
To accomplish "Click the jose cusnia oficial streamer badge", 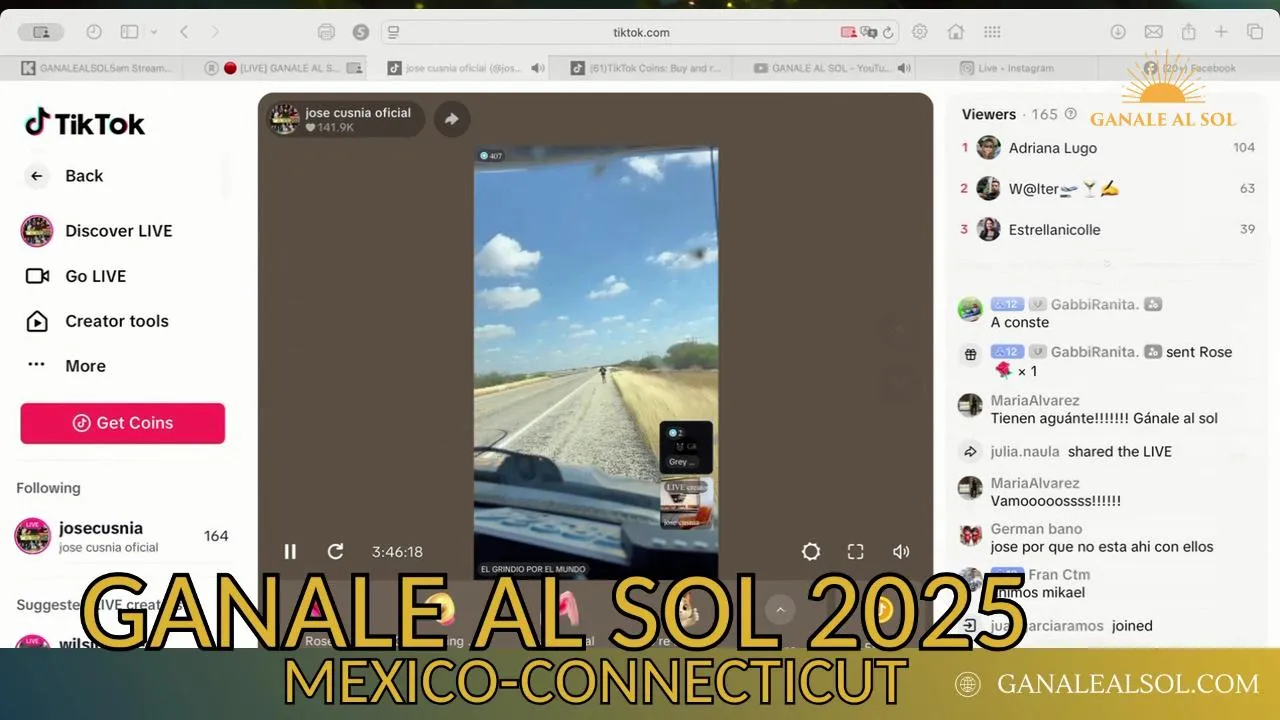I will (344, 119).
